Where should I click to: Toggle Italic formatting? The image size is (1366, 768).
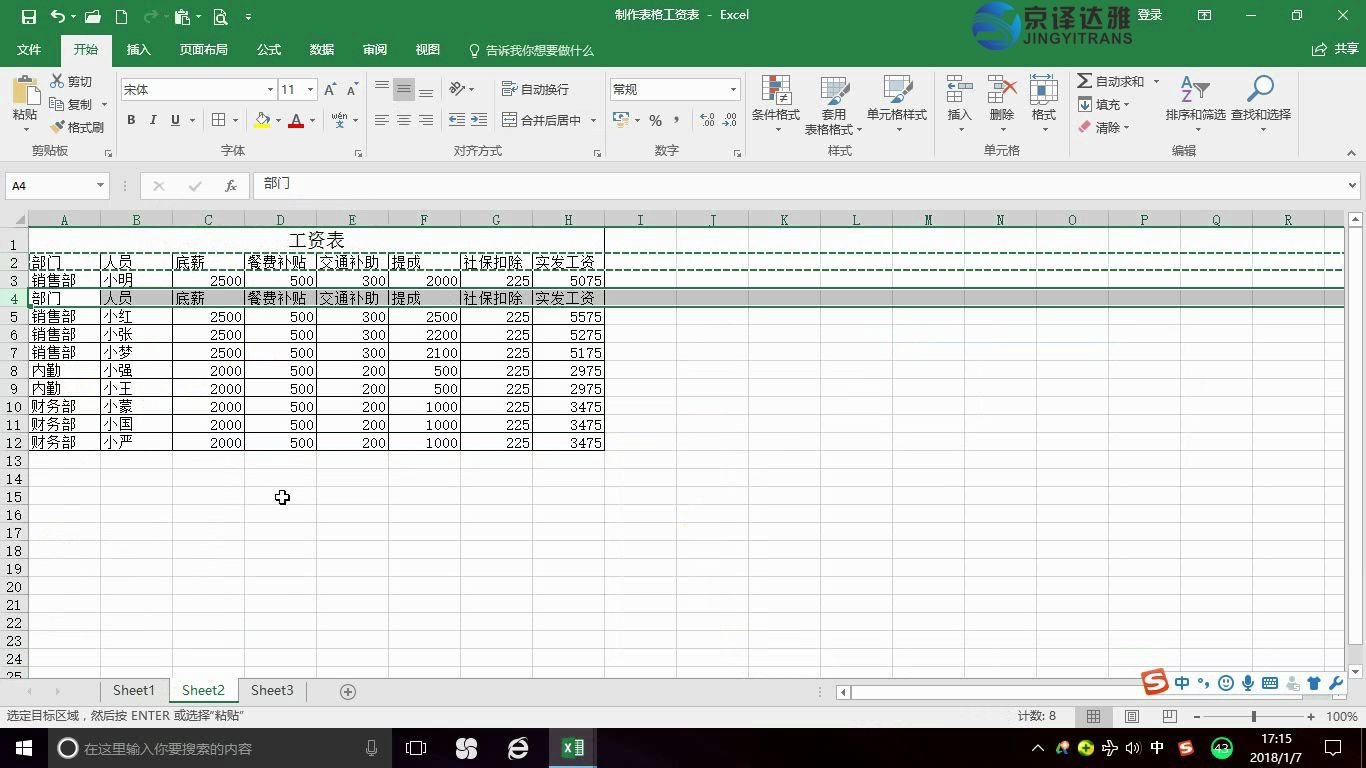[153, 120]
